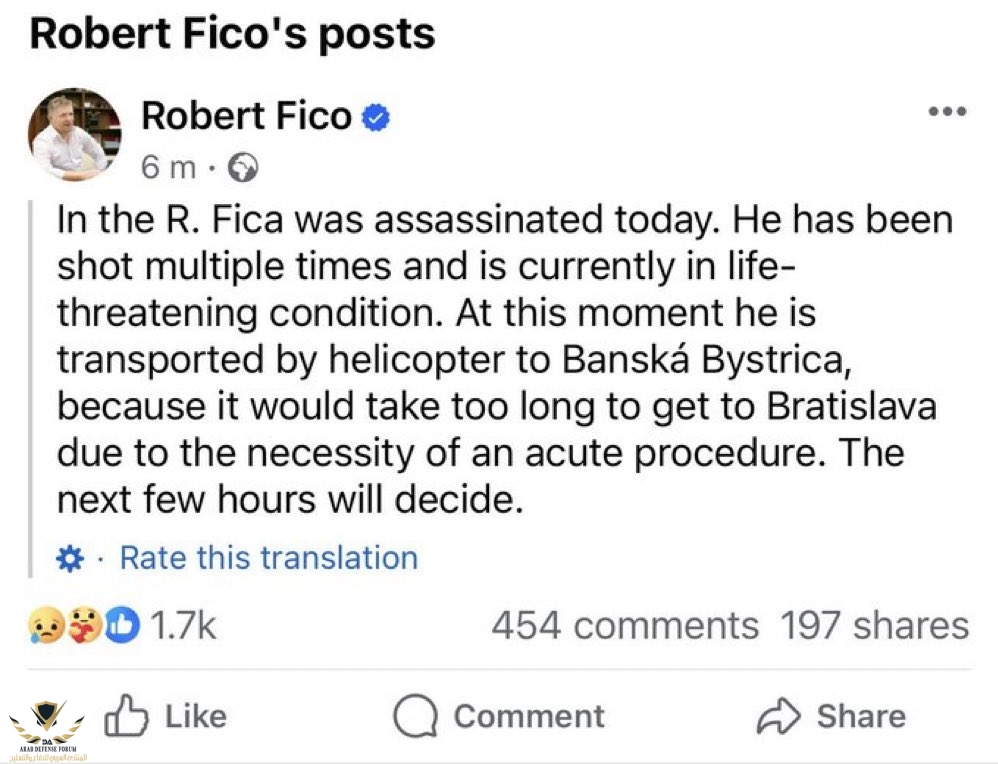Click the care hug reaction emoji
The width and height of the screenshot is (998, 764).
(87, 626)
